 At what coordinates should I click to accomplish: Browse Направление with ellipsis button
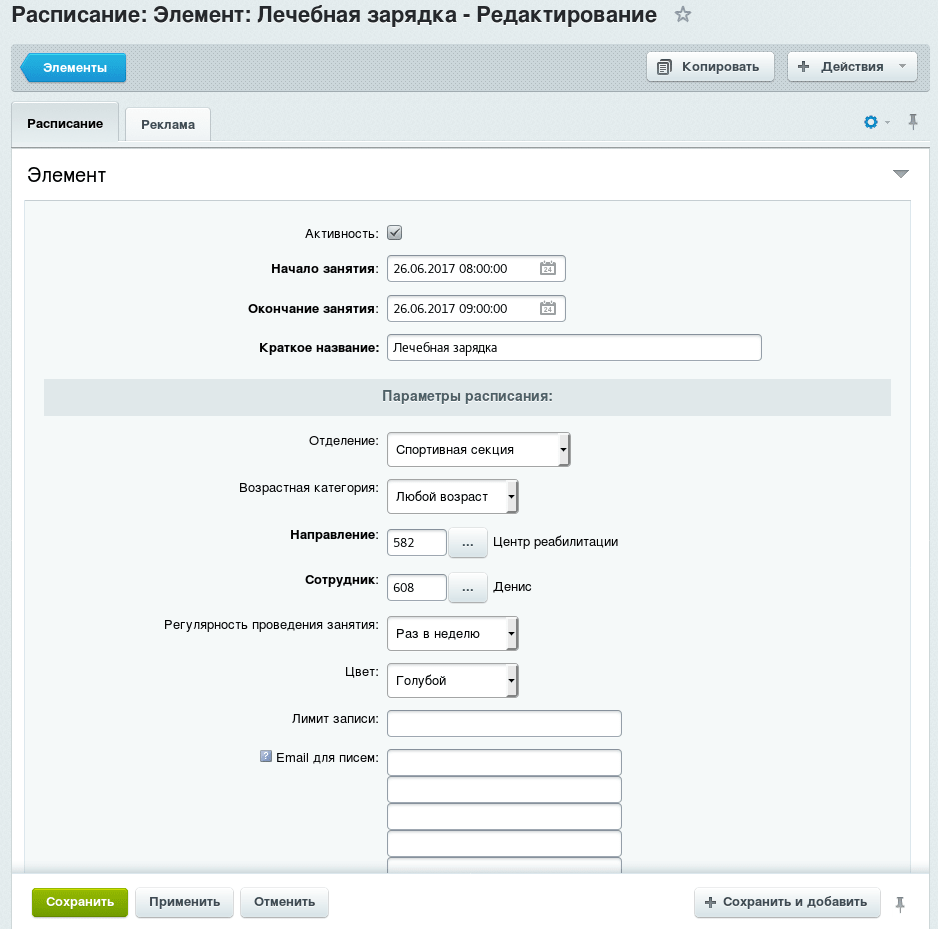pos(468,543)
